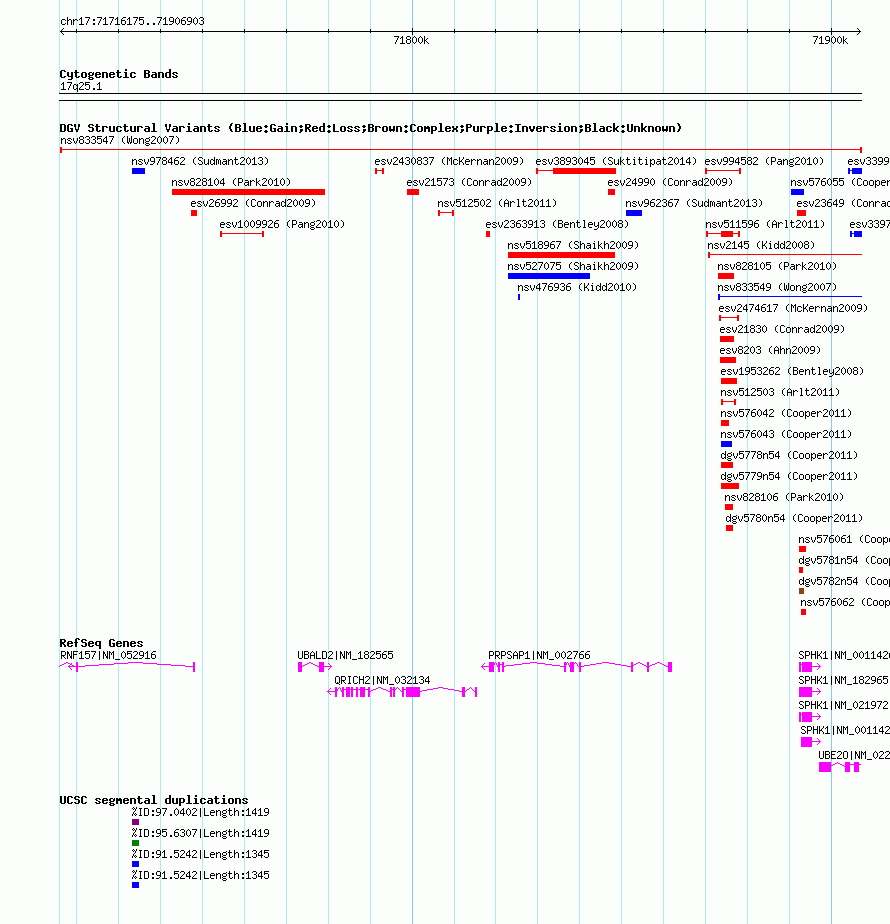Click the QRICH2 gene exon structure glyph
Screen dimensions: 890x924
tap(402, 692)
